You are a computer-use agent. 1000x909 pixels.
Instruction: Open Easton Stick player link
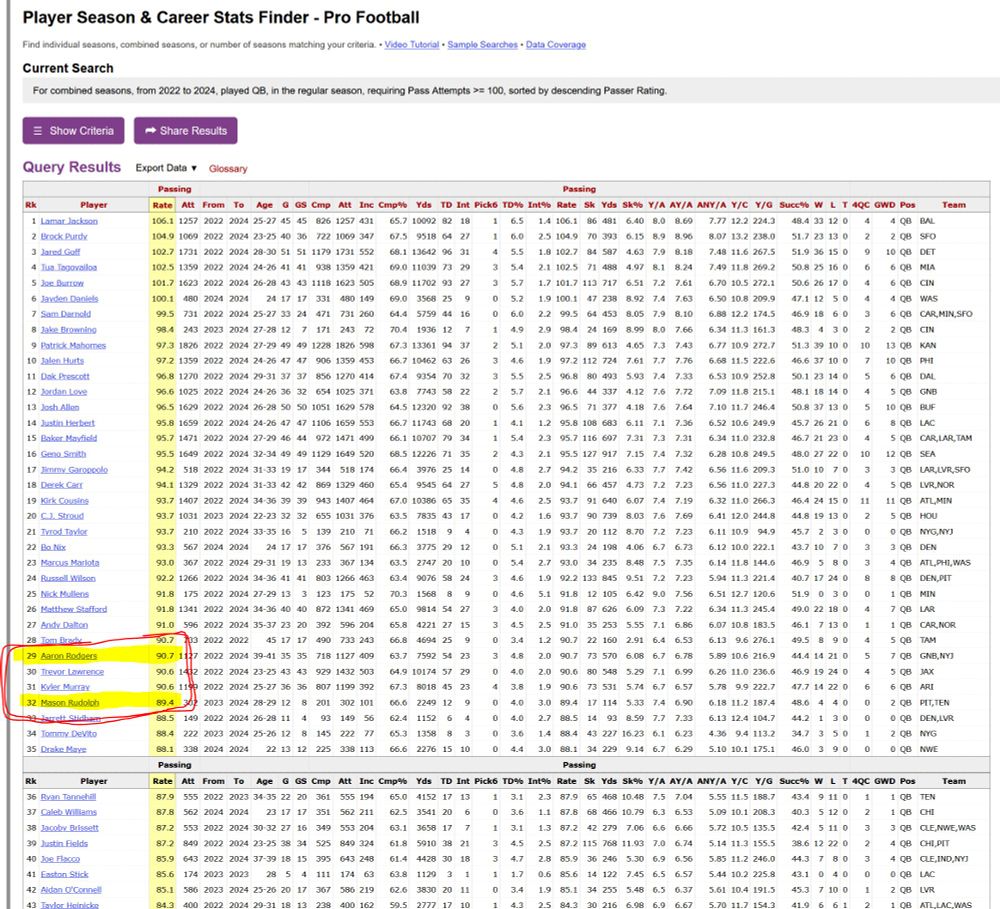coord(64,875)
